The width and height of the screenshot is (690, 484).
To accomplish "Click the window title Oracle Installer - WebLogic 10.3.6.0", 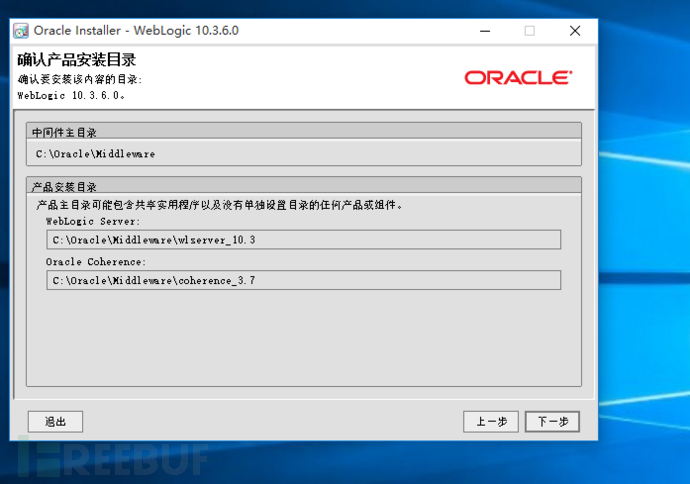I will tap(136, 31).
